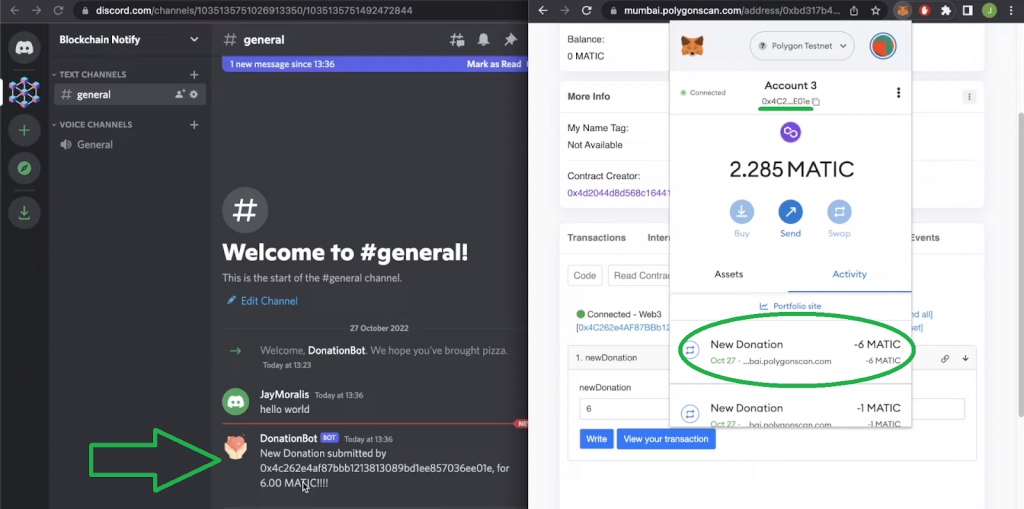Click the MetaMask extension icon in toolbar

(x=902, y=11)
